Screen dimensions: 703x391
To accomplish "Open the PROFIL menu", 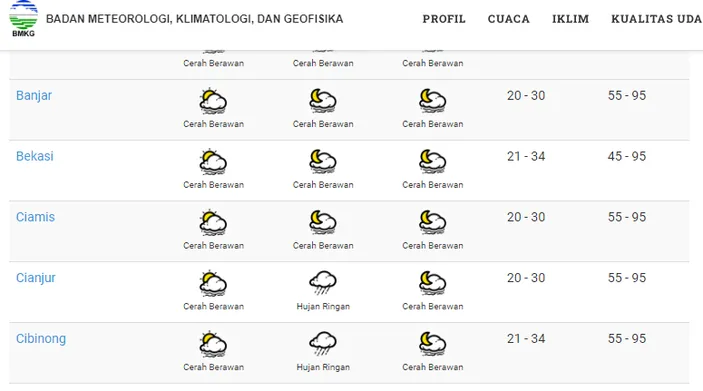I will [x=444, y=19].
